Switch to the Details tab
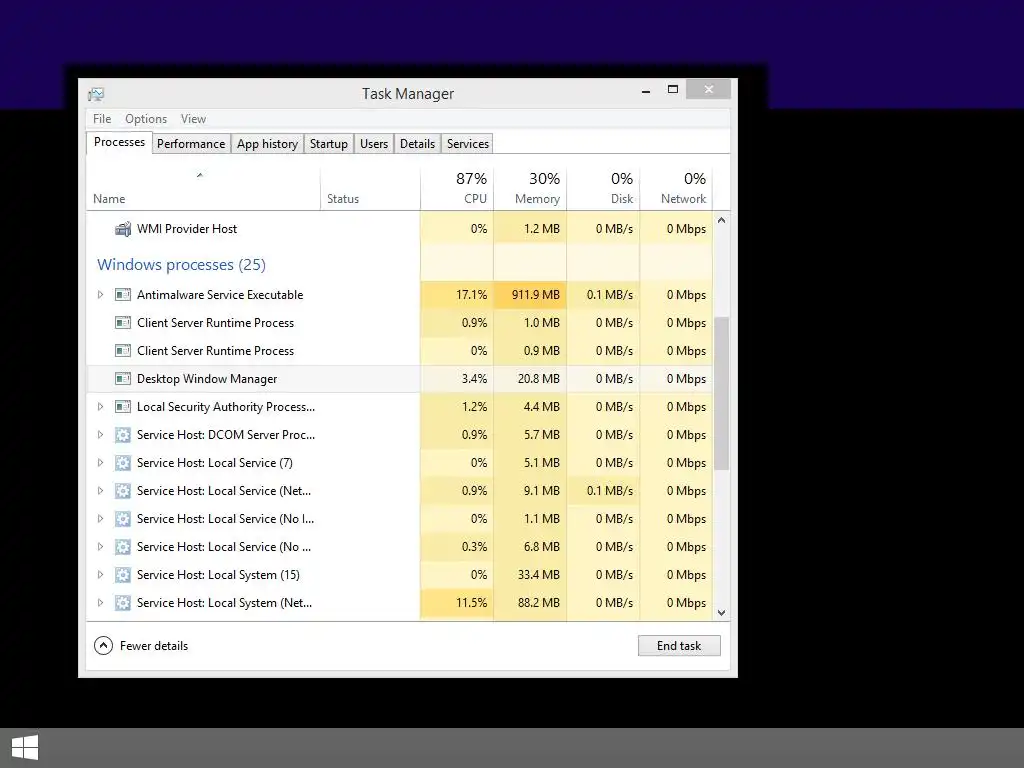 click(x=417, y=144)
